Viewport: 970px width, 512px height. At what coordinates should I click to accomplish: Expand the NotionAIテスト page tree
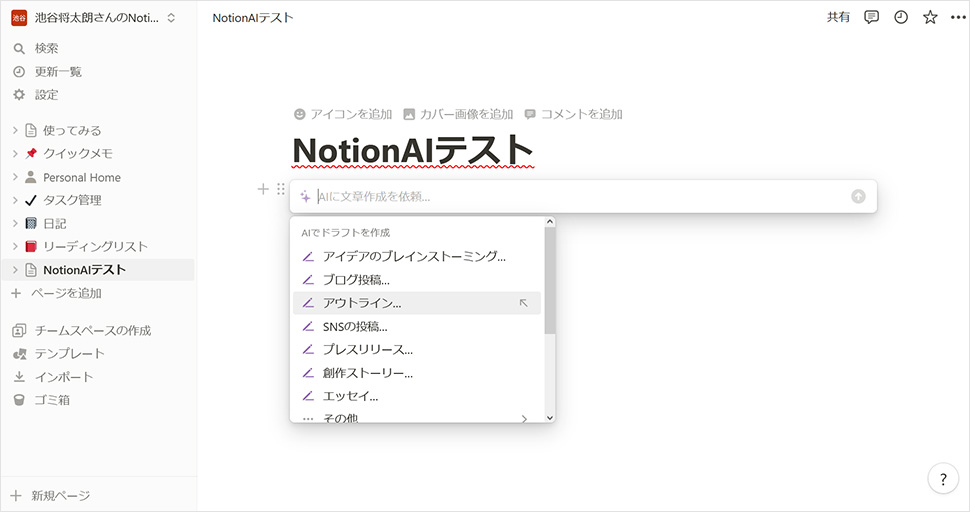[15, 270]
